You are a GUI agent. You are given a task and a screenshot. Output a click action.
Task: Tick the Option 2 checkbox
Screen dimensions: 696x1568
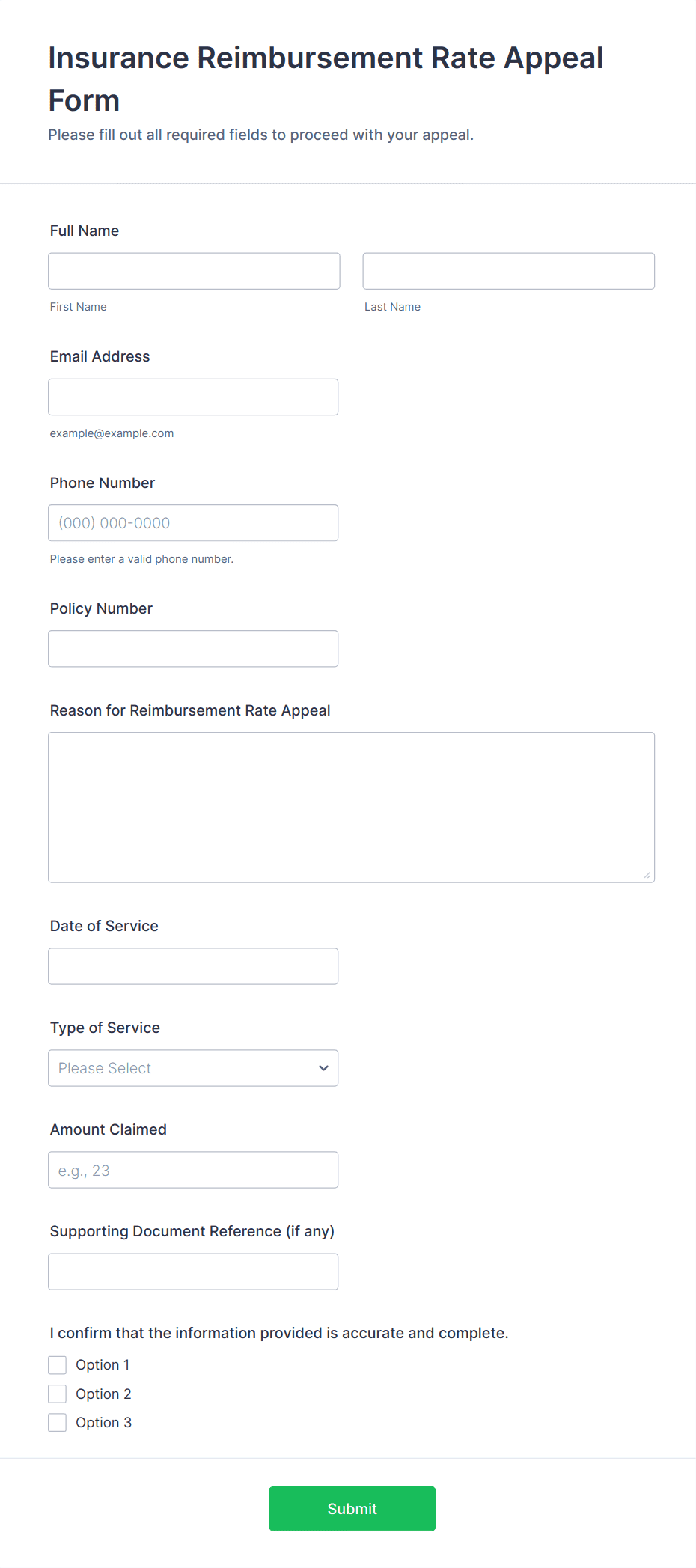(58, 1394)
